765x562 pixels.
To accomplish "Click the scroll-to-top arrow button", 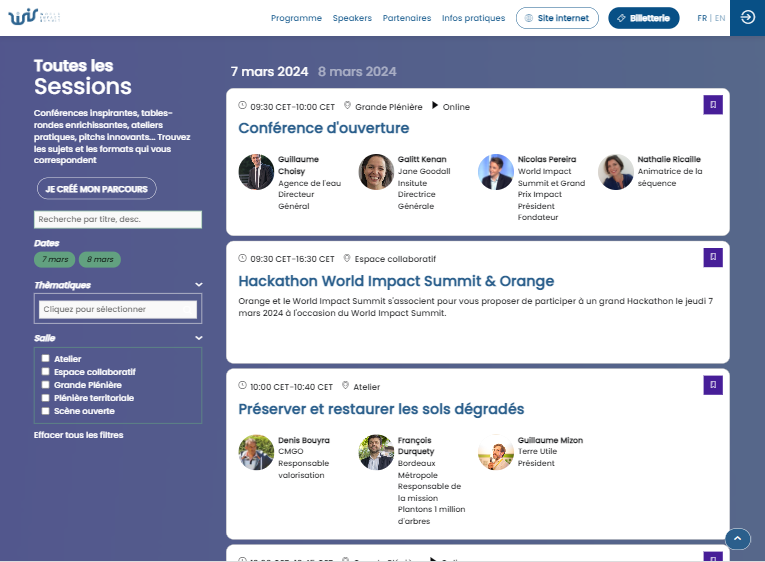I will point(737,539).
